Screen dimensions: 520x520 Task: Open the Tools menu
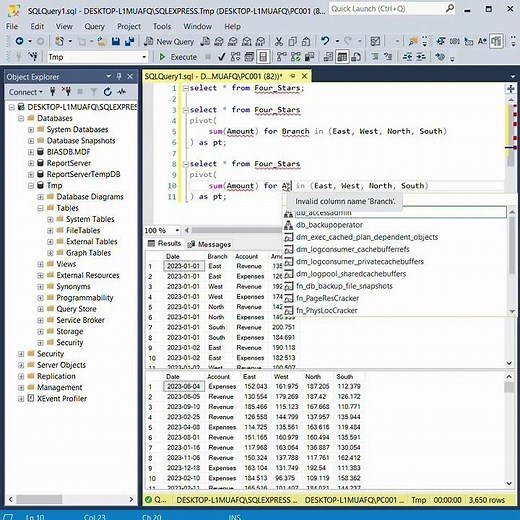(162, 26)
